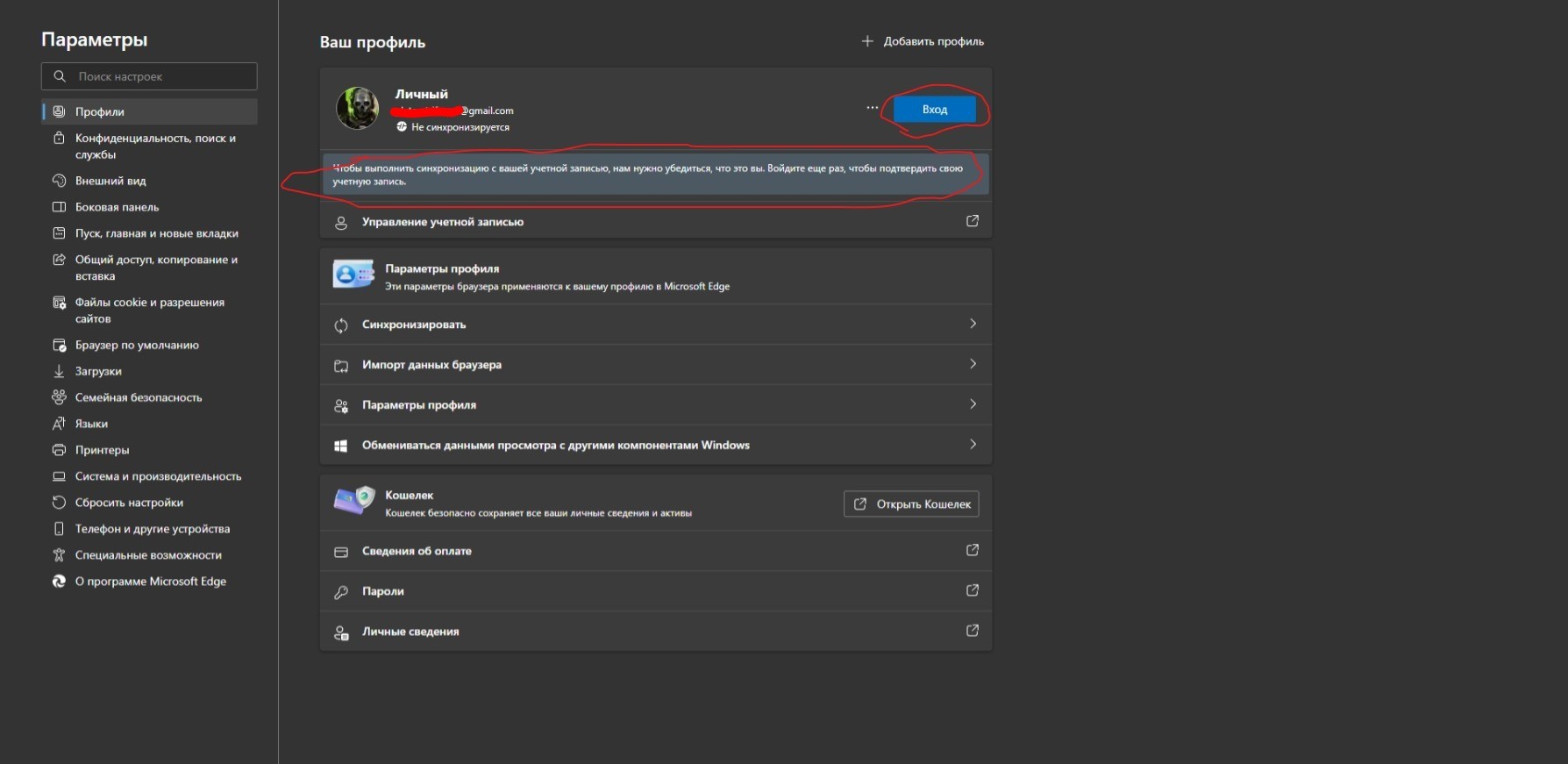Click the Не синхронизируется status text

(x=460, y=127)
